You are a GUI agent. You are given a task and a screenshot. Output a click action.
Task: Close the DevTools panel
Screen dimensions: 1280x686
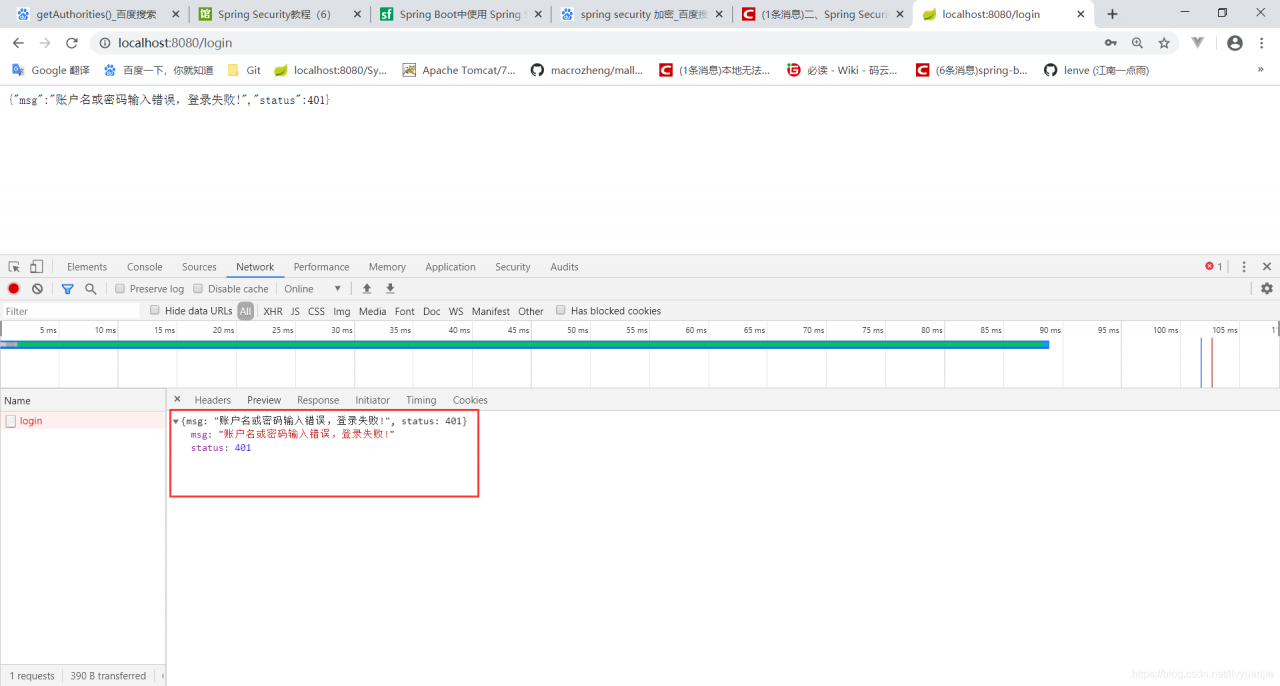click(x=1267, y=267)
